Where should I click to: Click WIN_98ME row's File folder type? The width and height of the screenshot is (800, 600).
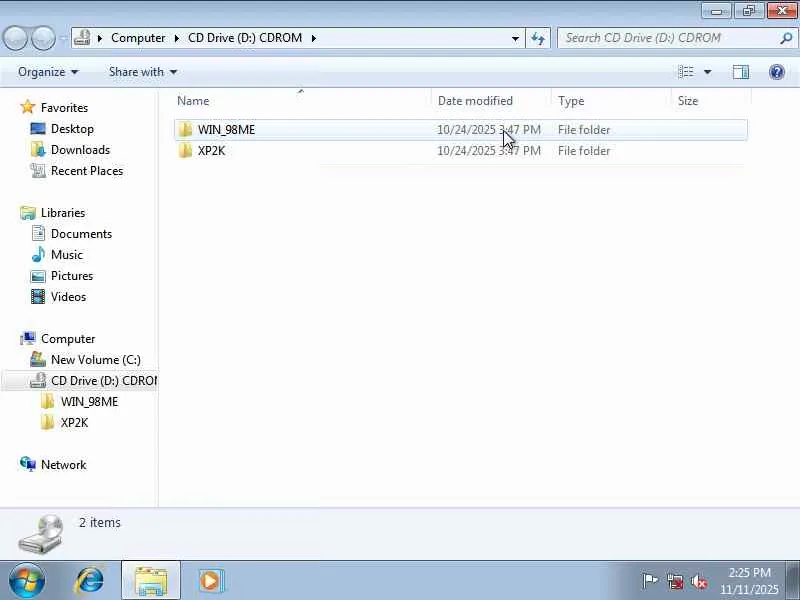[x=584, y=130]
